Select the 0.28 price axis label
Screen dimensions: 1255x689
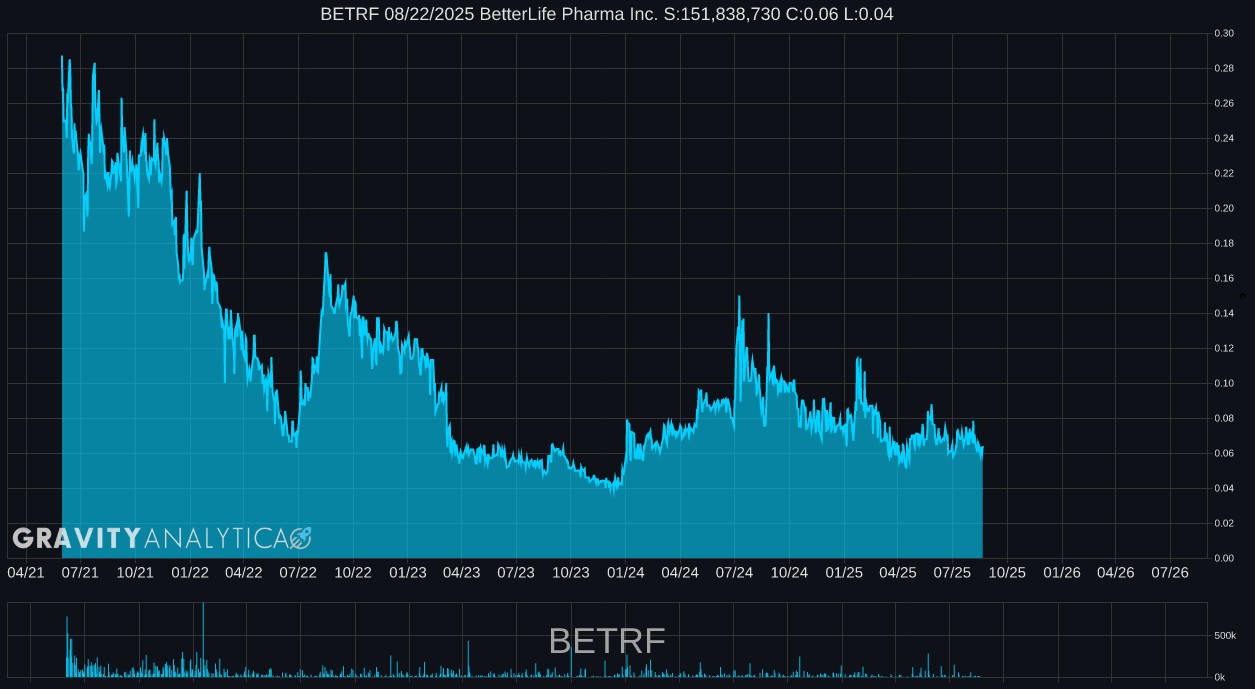tap(1224, 68)
